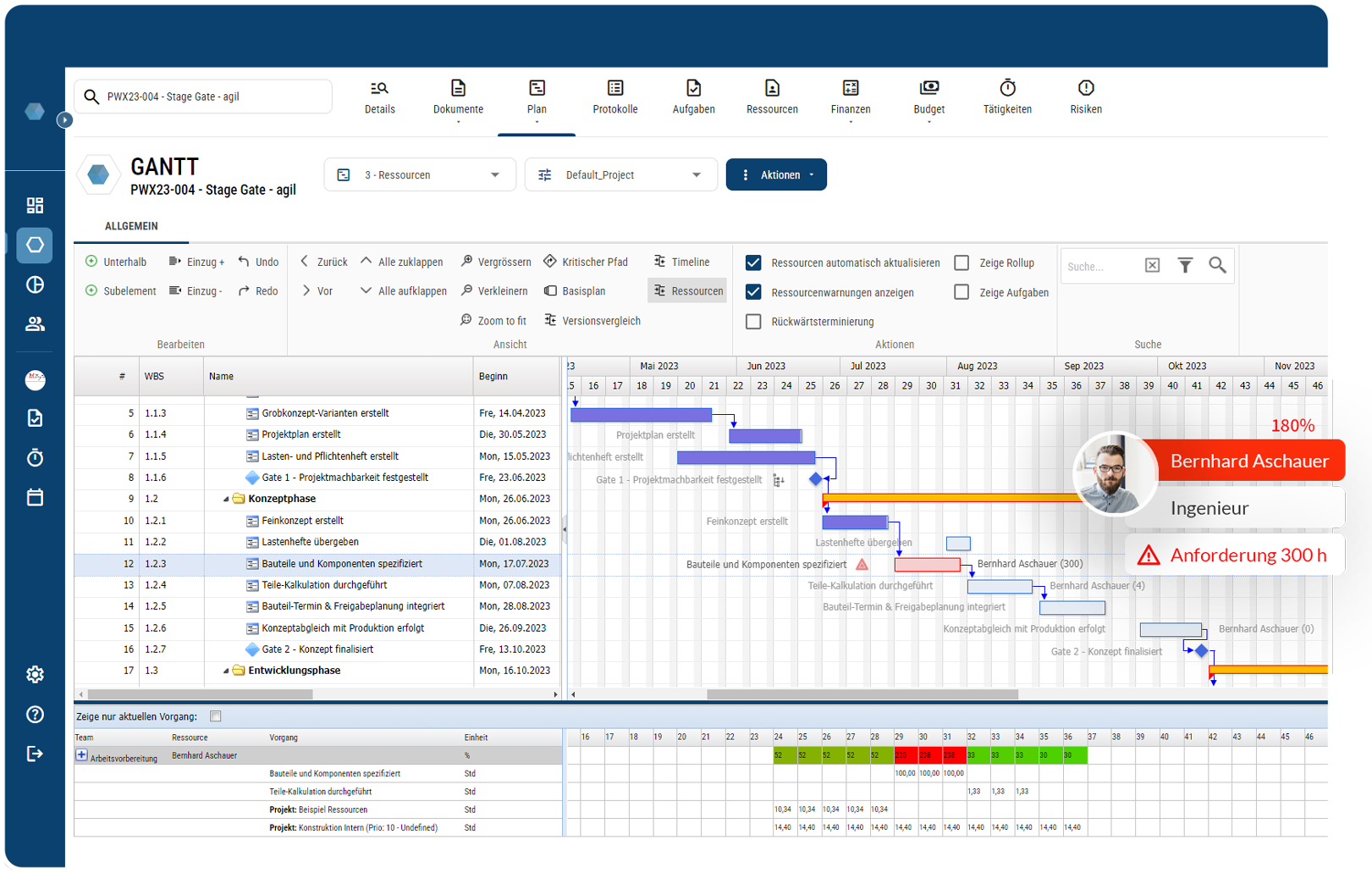
Task: Collapse the Entwicklungsphase group
Action: 226,671
